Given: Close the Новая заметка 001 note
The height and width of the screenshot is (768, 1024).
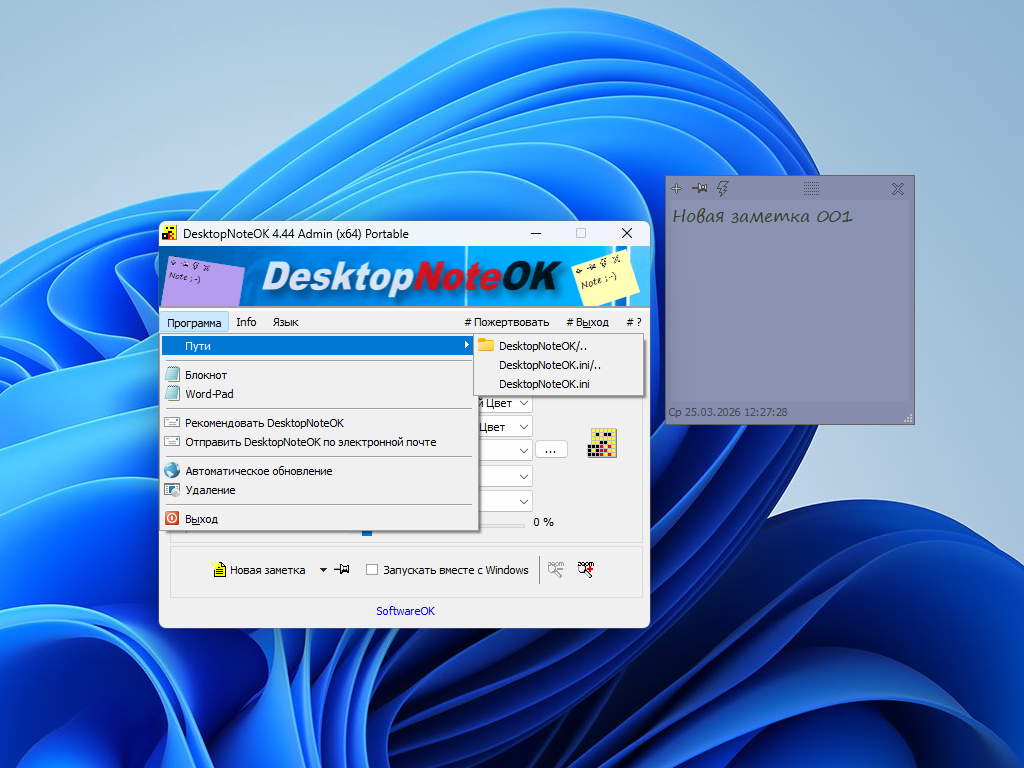Looking at the screenshot, I should pos(898,189).
